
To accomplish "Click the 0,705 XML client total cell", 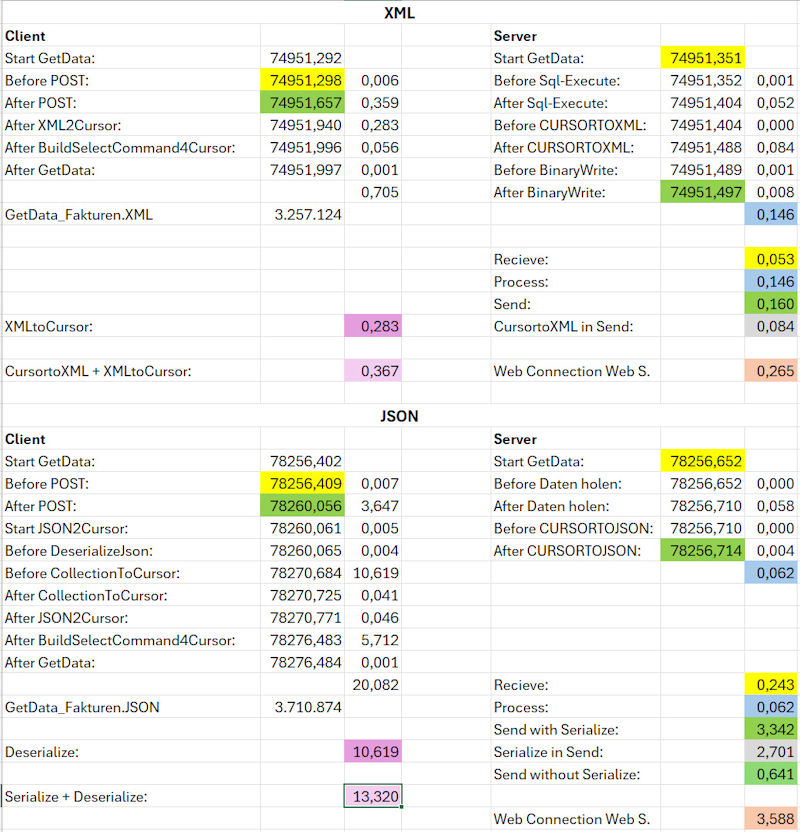I will [373, 192].
